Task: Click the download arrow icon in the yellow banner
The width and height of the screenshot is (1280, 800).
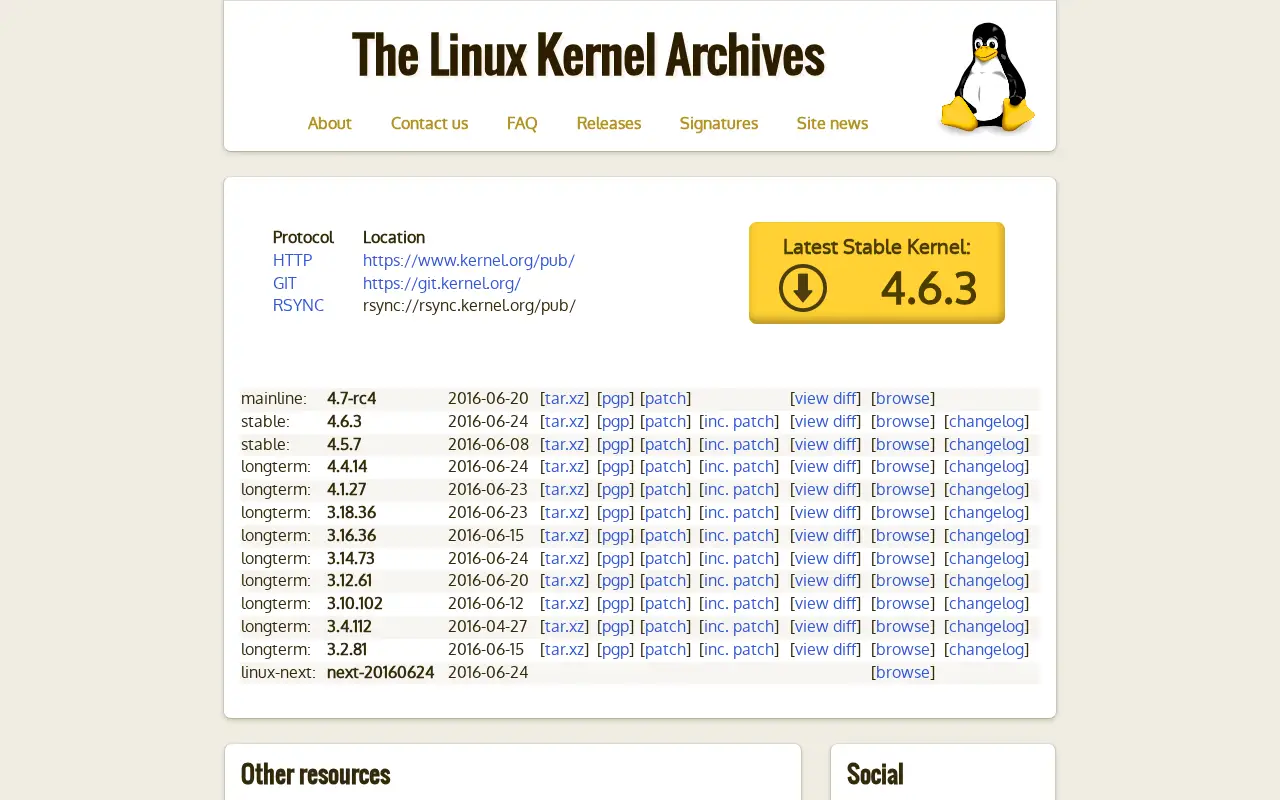Action: [x=803, y=288]
